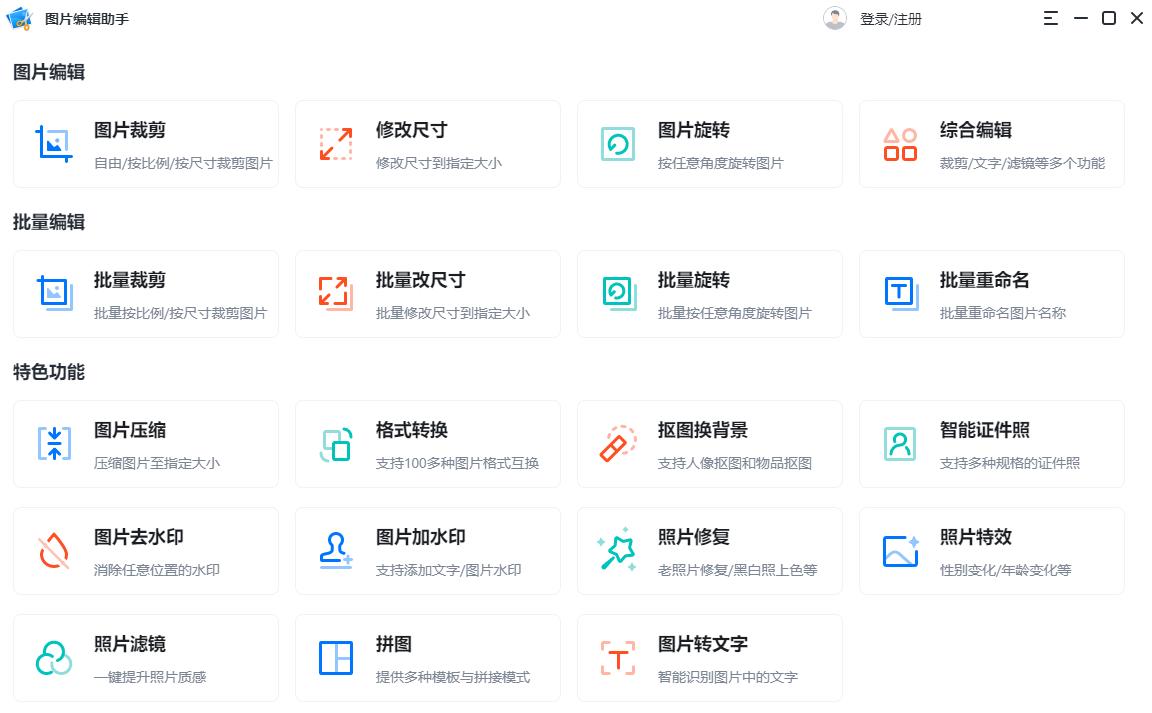1152x713 pixels.
Task: Select the 图片加水印 add watermark feature
Action: coord(427,551)
